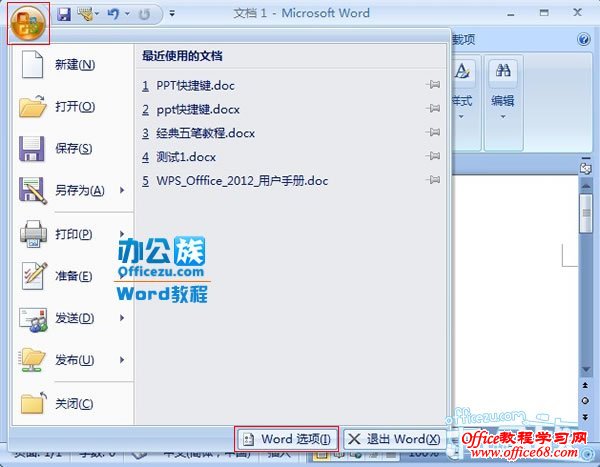This screenshot has width=600, height=467.
Task: Pin PPT快捷键.doc to the recent list
Action: [x=433, y=85]
